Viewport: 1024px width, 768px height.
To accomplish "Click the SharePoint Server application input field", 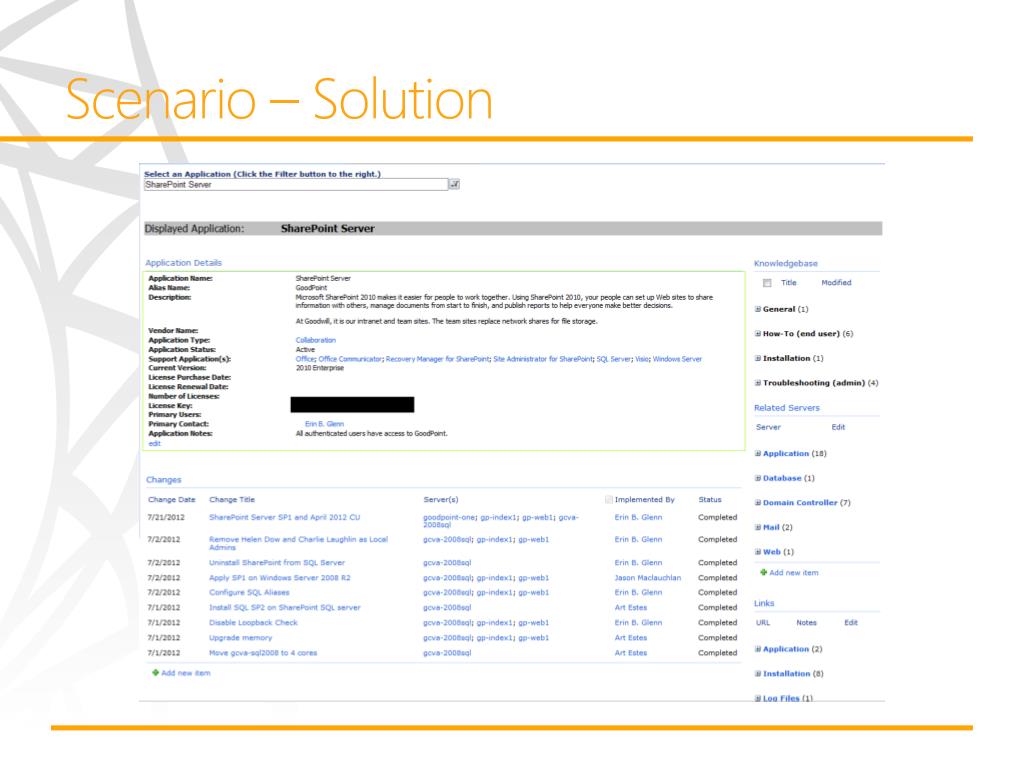I will tap(296, 185).
